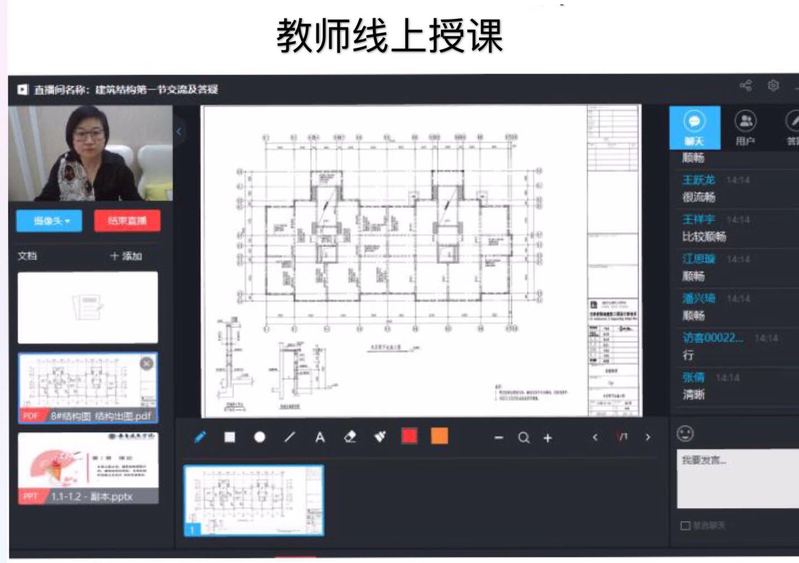The width and height of the screenshot is (799, 563).
Task: Select the rectangle shape tool
Action: tap(229, 437)
